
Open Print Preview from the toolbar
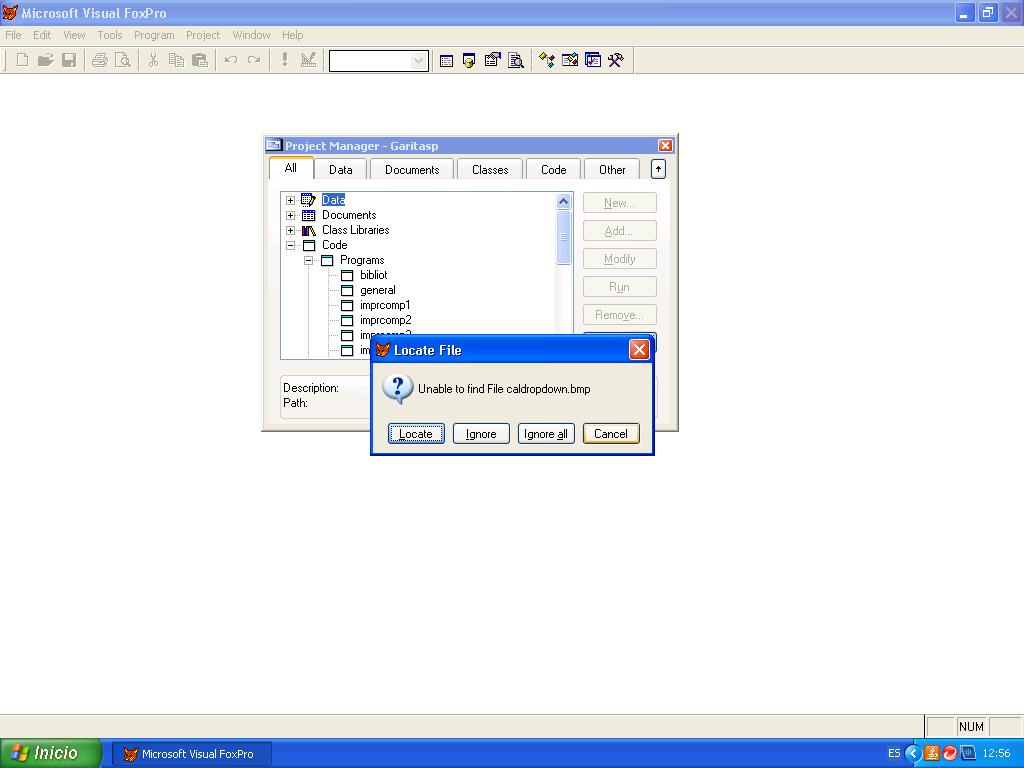pos(122,60)
